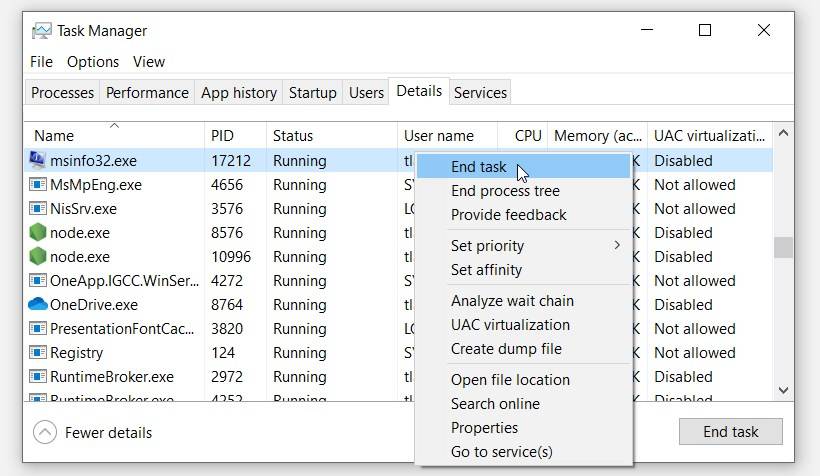Select End task in context menu
820x476 pixels.
(523, 166)
